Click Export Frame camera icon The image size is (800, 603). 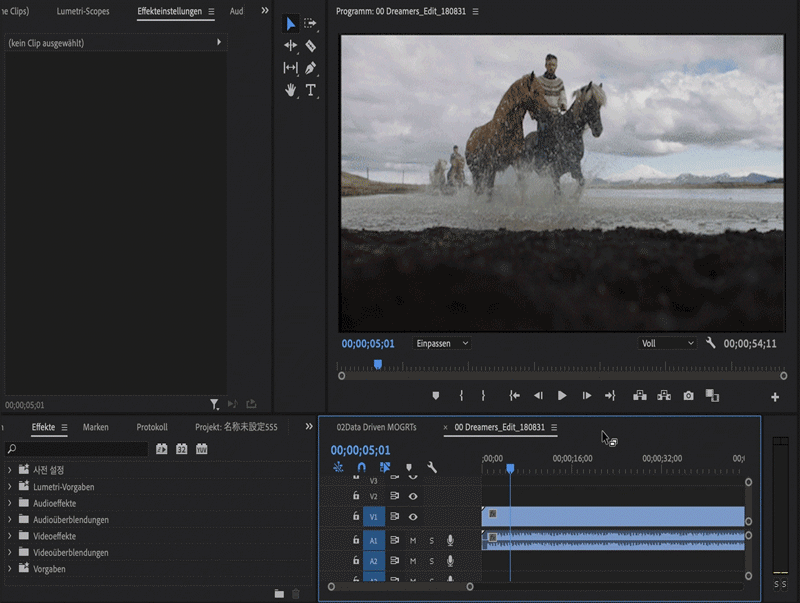688,396
